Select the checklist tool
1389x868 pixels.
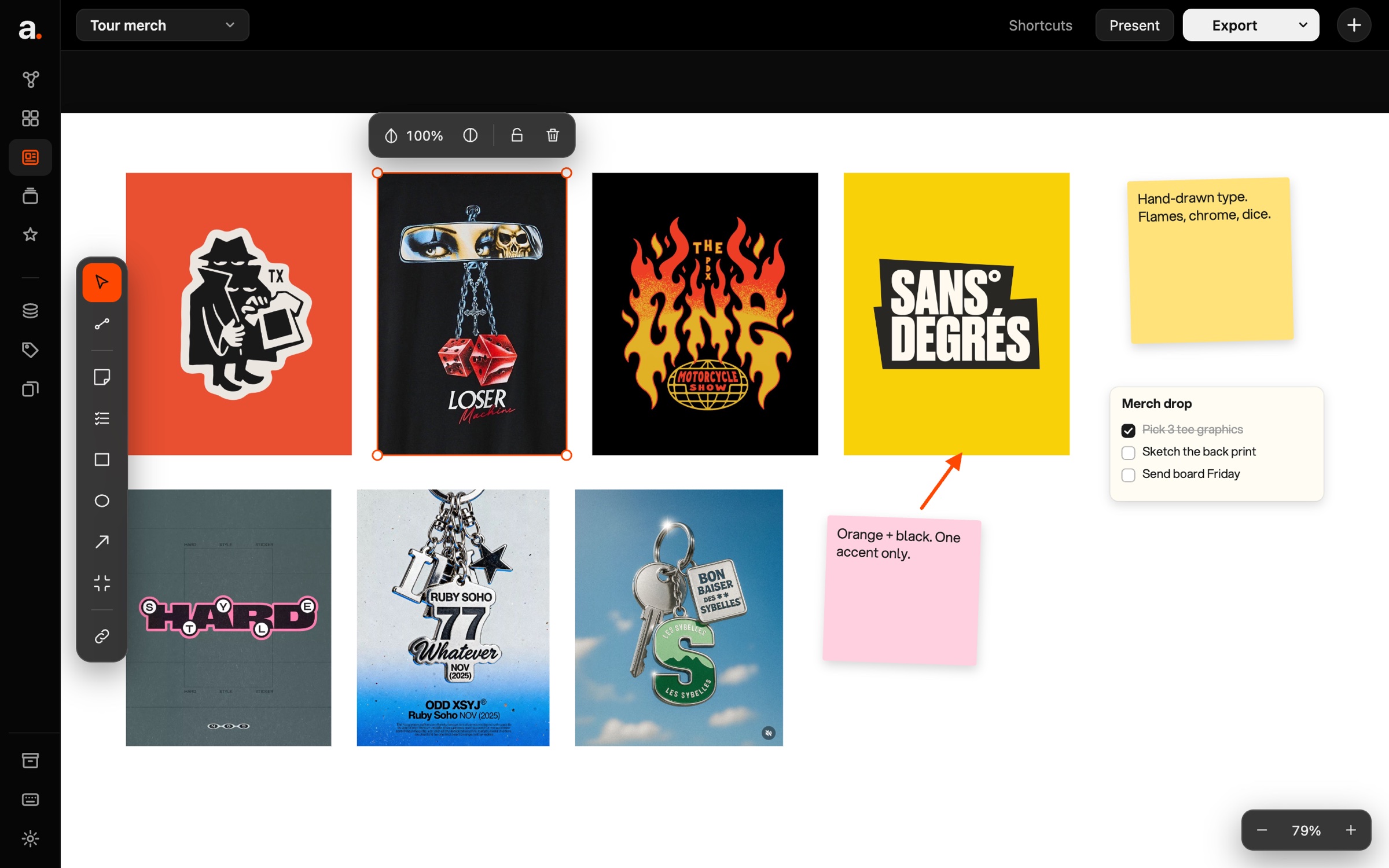coord(102,418)
